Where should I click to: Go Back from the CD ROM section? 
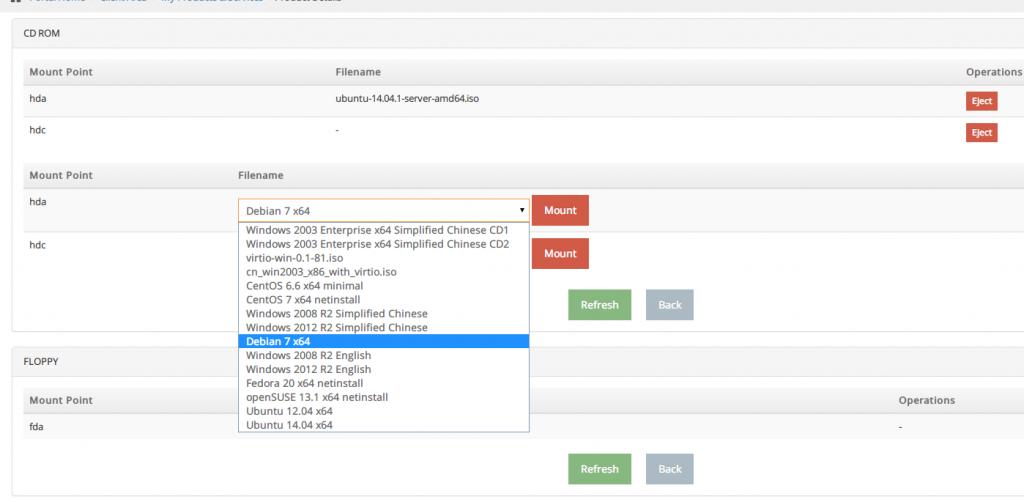click(x=669, y=305)
